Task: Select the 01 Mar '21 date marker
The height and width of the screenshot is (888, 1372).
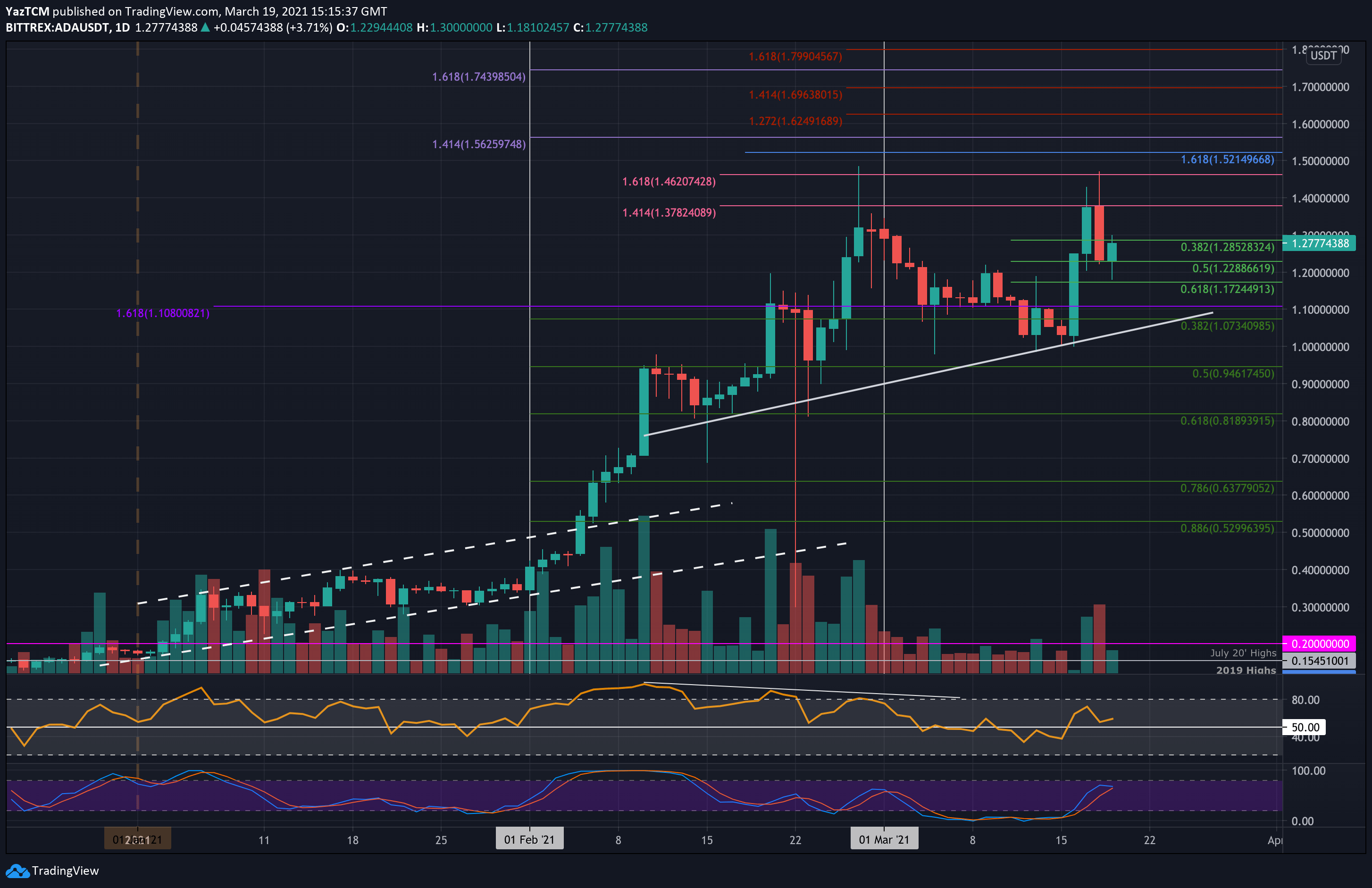Action: click(884, 839)
